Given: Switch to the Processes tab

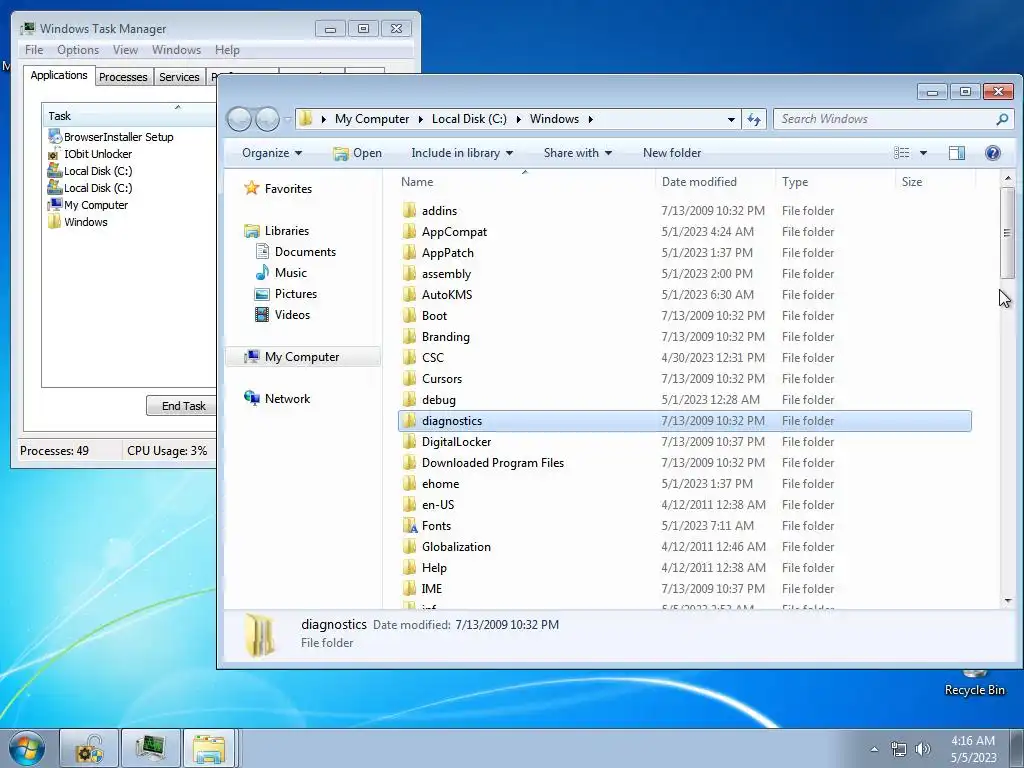Looking at the screenshot, I should click(x=123, y=77).
